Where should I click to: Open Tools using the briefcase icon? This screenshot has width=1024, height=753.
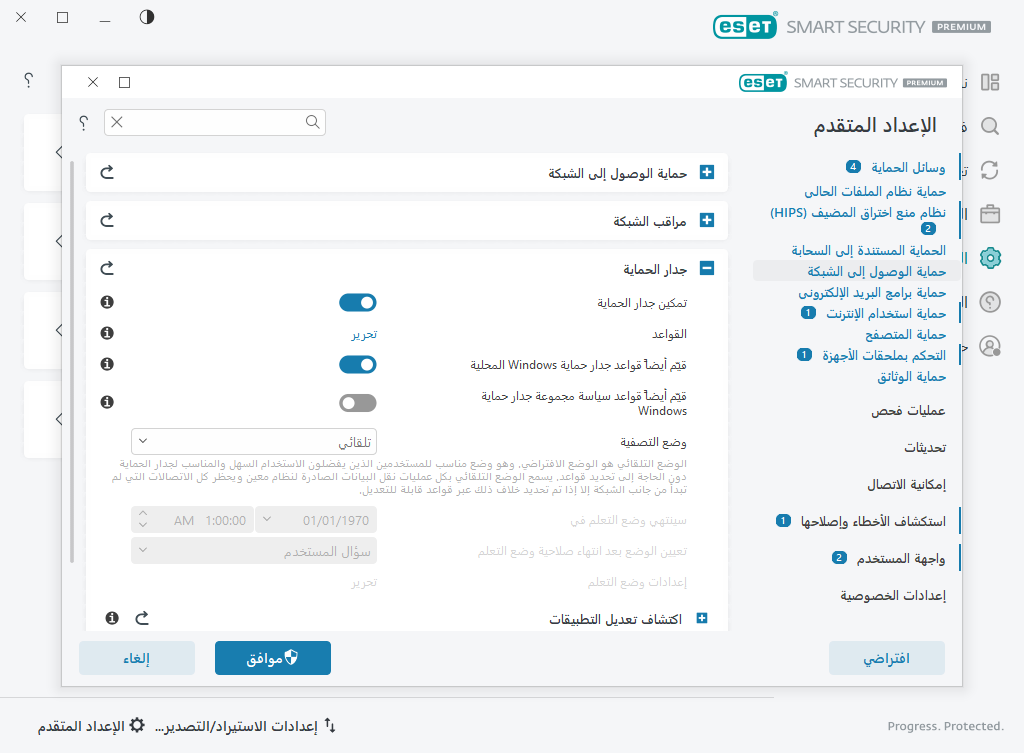(x=988, y=214)
